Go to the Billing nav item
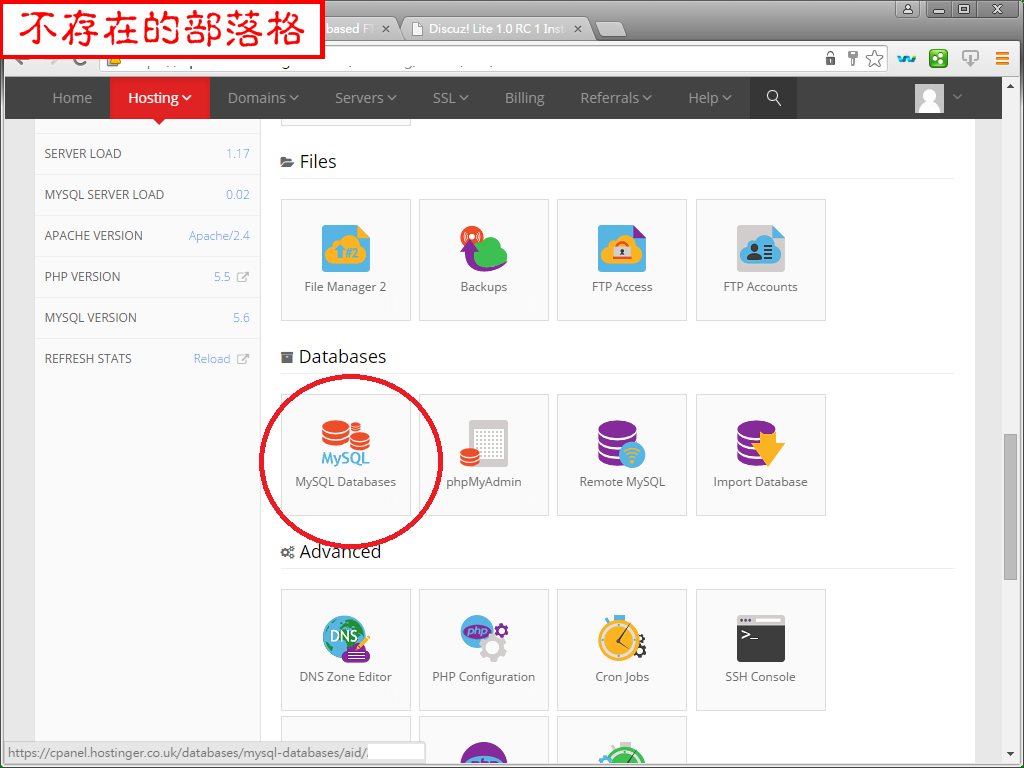Screen dimensions: 1024x768 (524, 98)
